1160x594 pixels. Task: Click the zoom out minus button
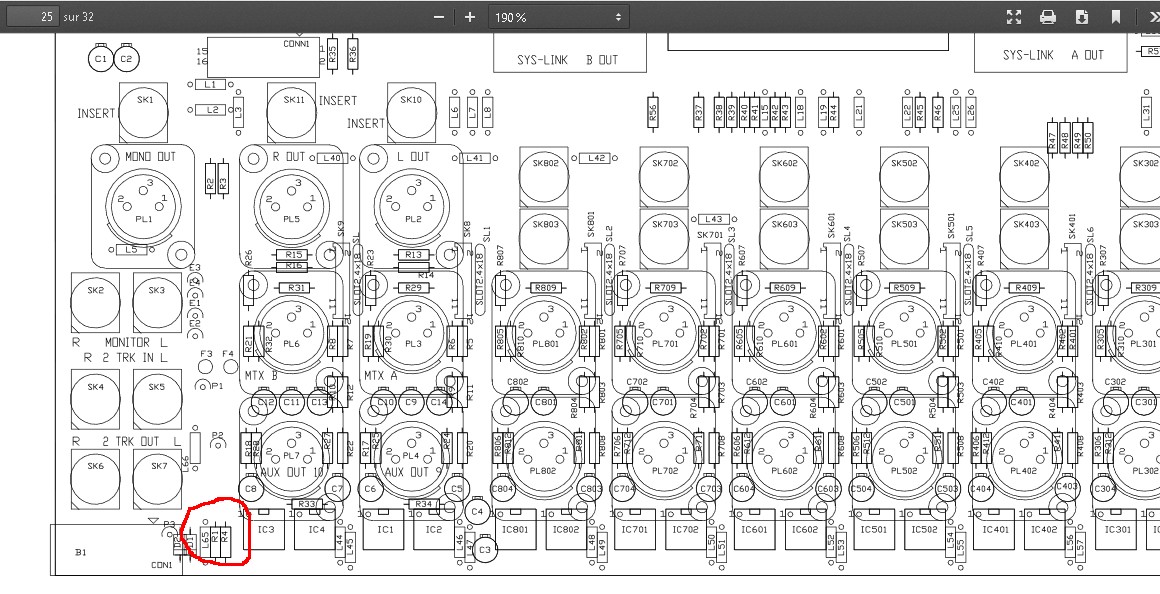click(x=438, y=17)
